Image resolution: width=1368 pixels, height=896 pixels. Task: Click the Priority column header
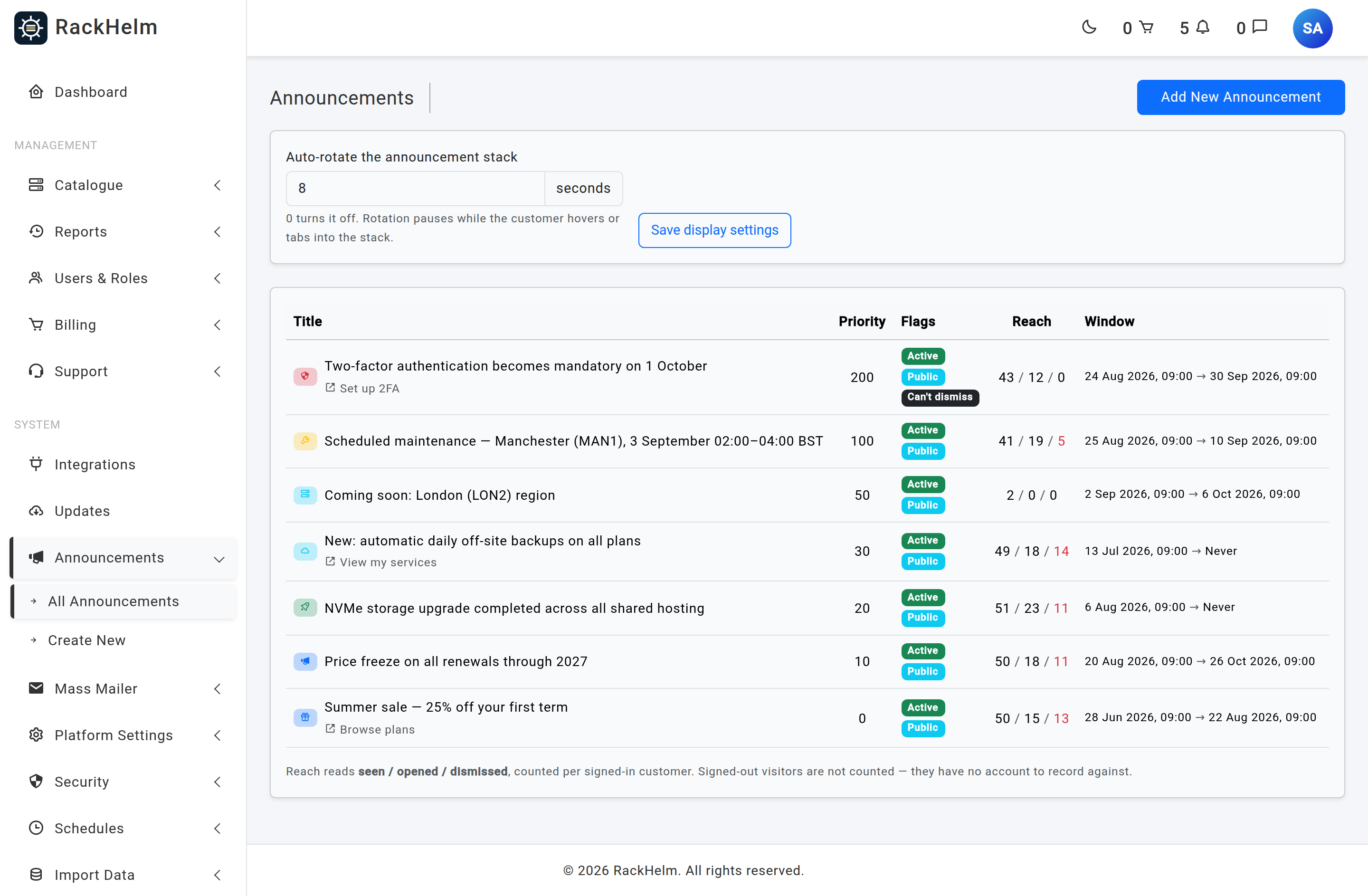[x=862, y=321]
